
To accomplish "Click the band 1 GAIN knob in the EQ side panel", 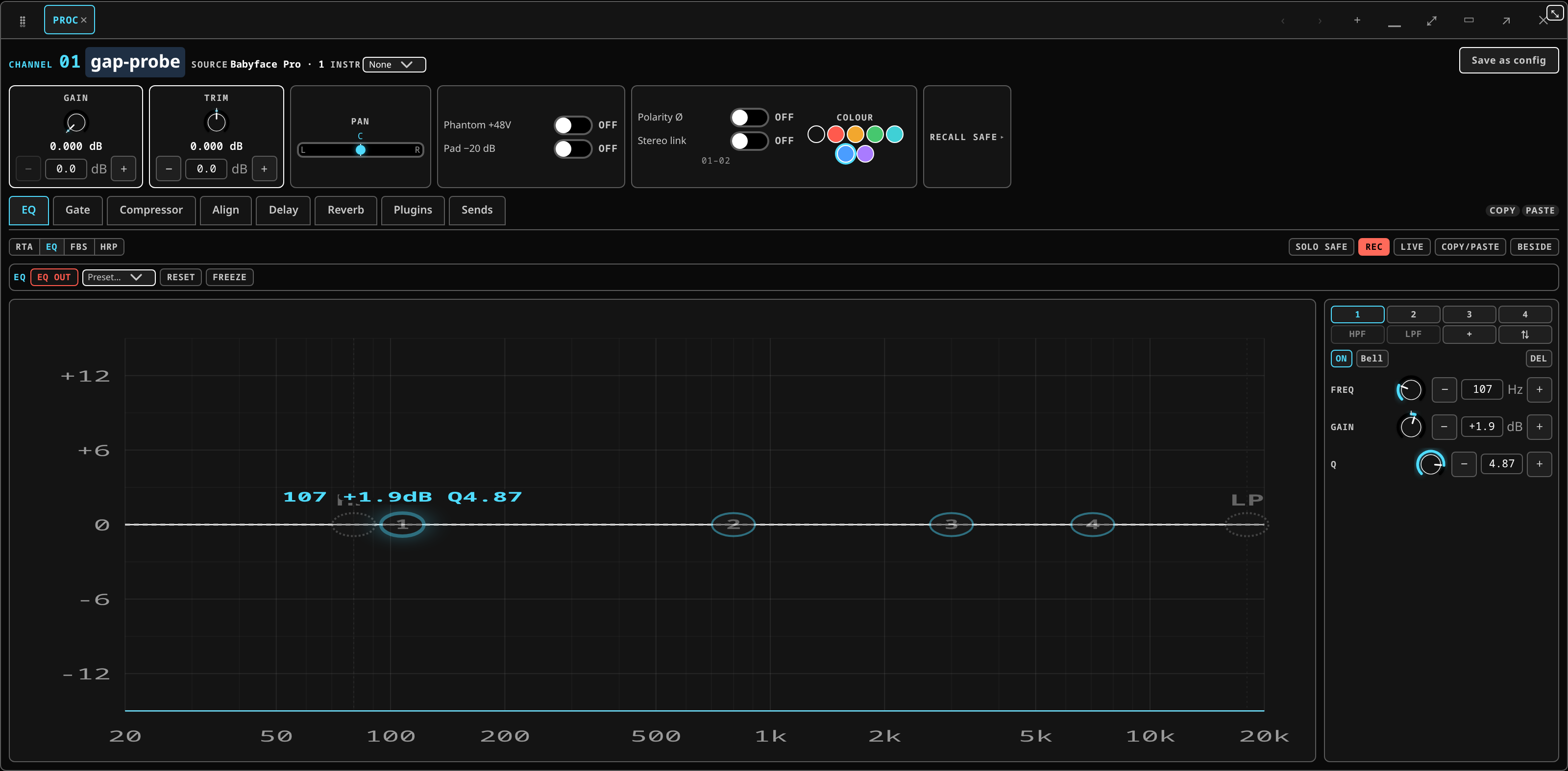I will [1410, 427].
